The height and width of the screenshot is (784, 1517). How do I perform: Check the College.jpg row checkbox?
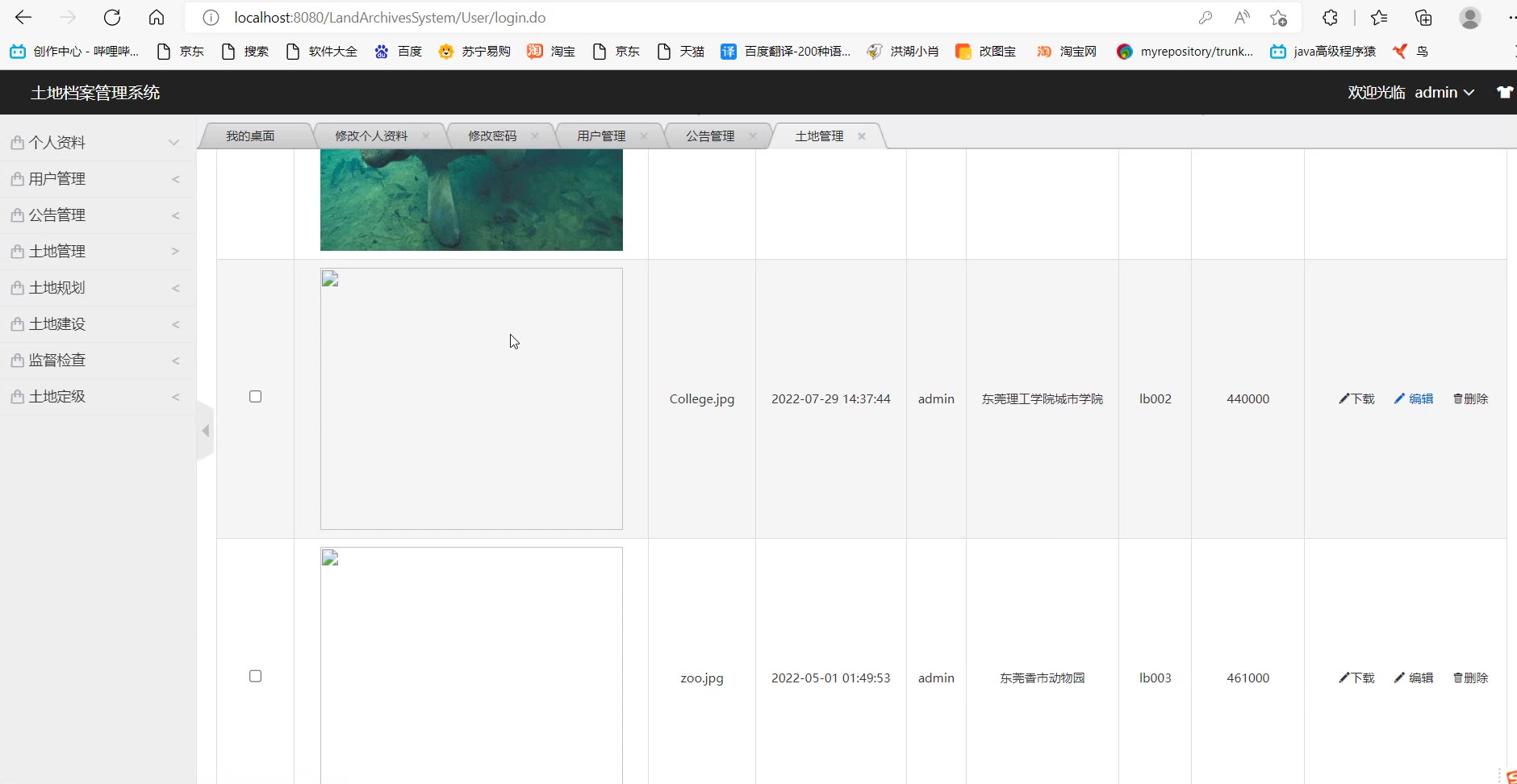[x=255, y=397]
